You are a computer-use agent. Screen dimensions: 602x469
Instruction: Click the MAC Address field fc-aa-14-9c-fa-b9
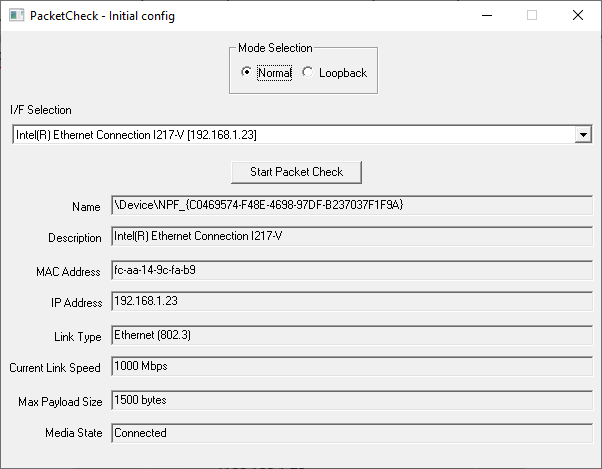coord(352,270)
